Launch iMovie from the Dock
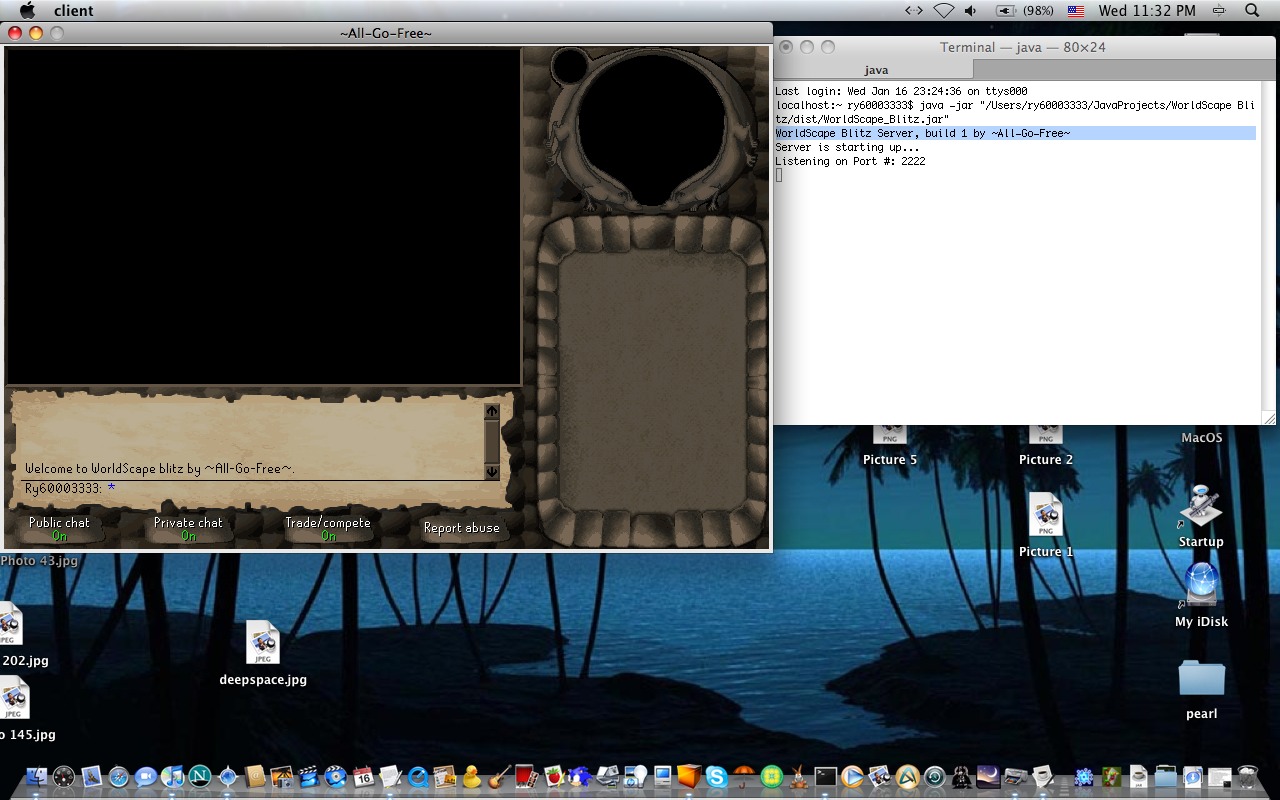 309,777
